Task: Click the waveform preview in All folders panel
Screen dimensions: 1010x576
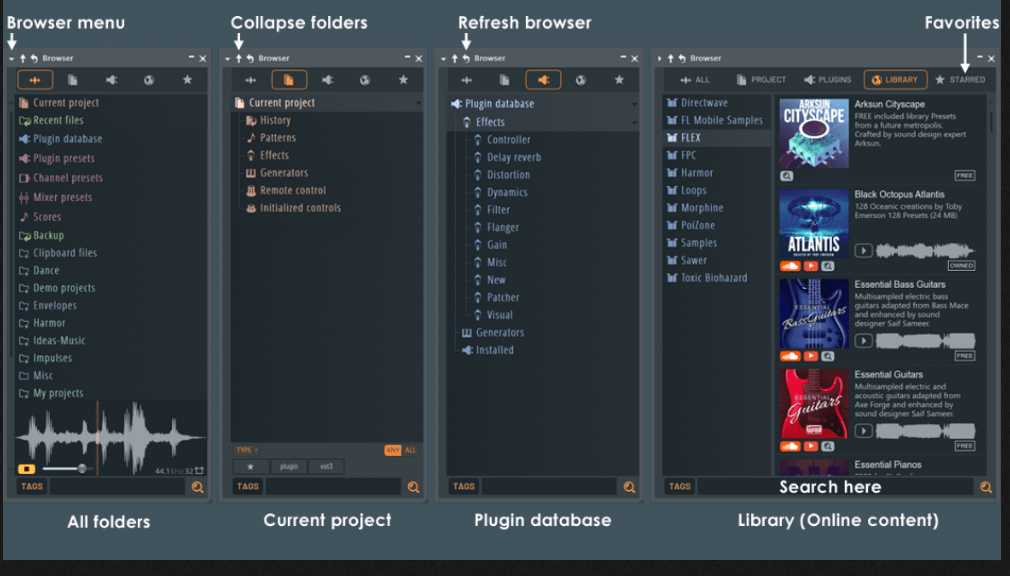Action: coord(110,437)
